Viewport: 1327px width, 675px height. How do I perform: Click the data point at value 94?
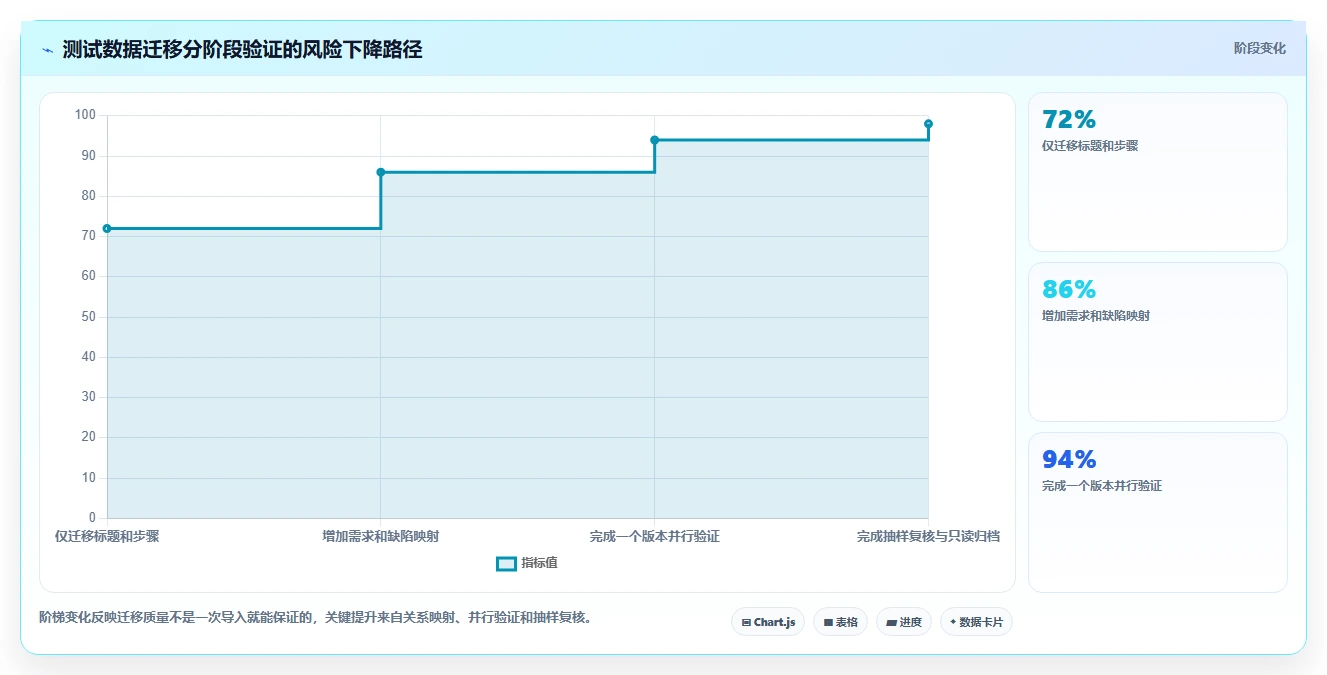(x=655, y=140)
